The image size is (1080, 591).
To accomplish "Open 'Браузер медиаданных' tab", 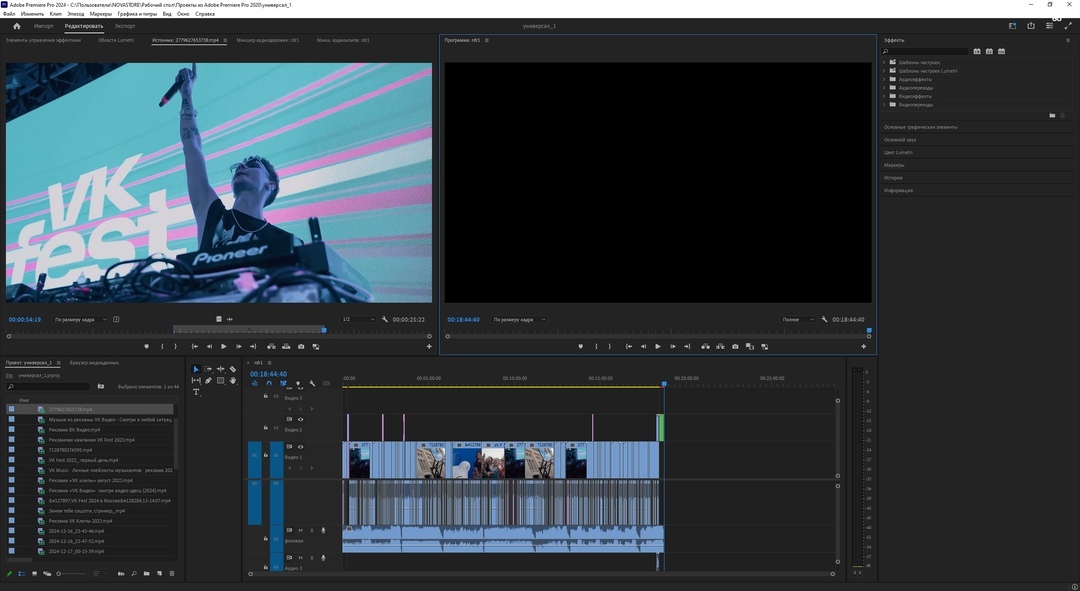I will click(x=94, y=362).
